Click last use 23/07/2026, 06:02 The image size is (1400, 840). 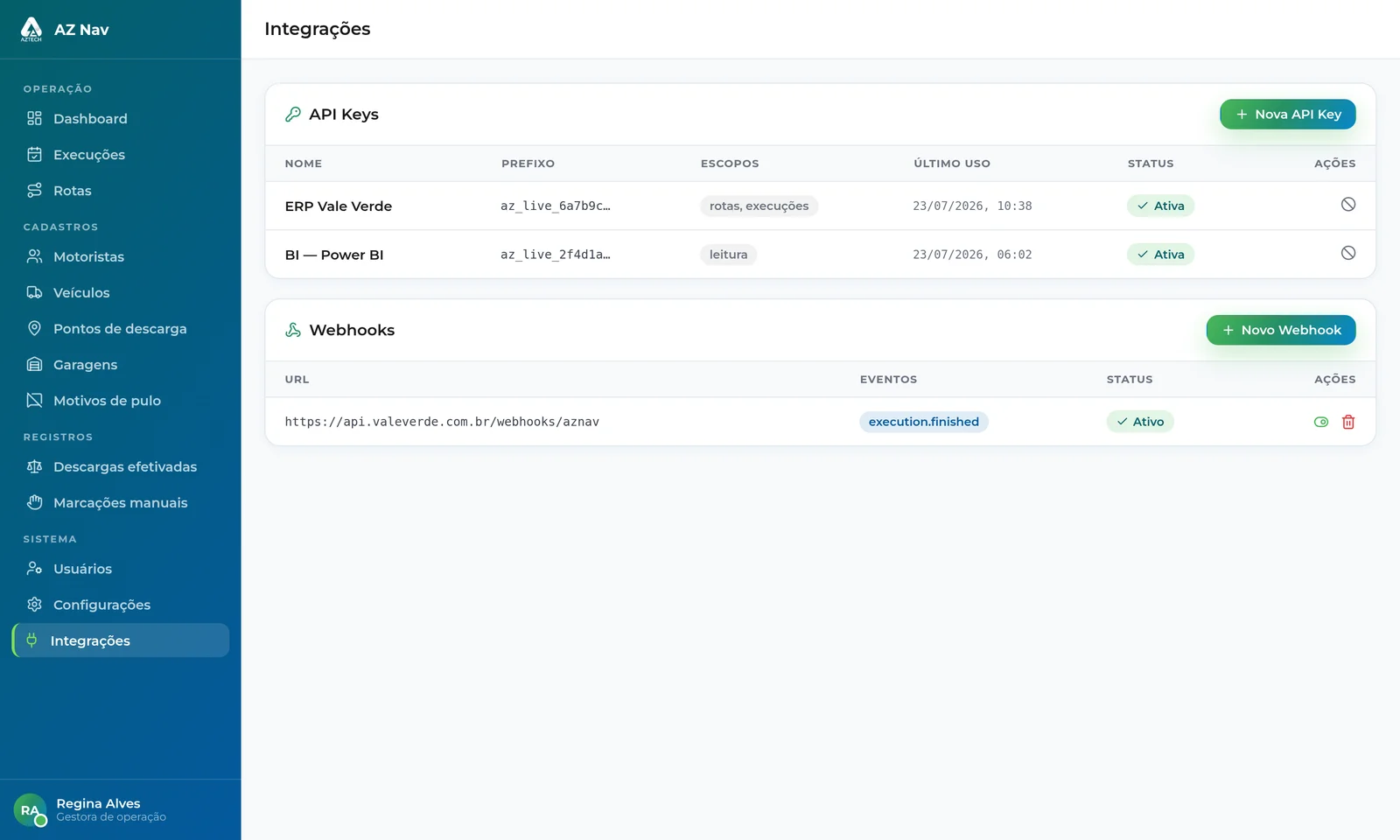(972, 255)
